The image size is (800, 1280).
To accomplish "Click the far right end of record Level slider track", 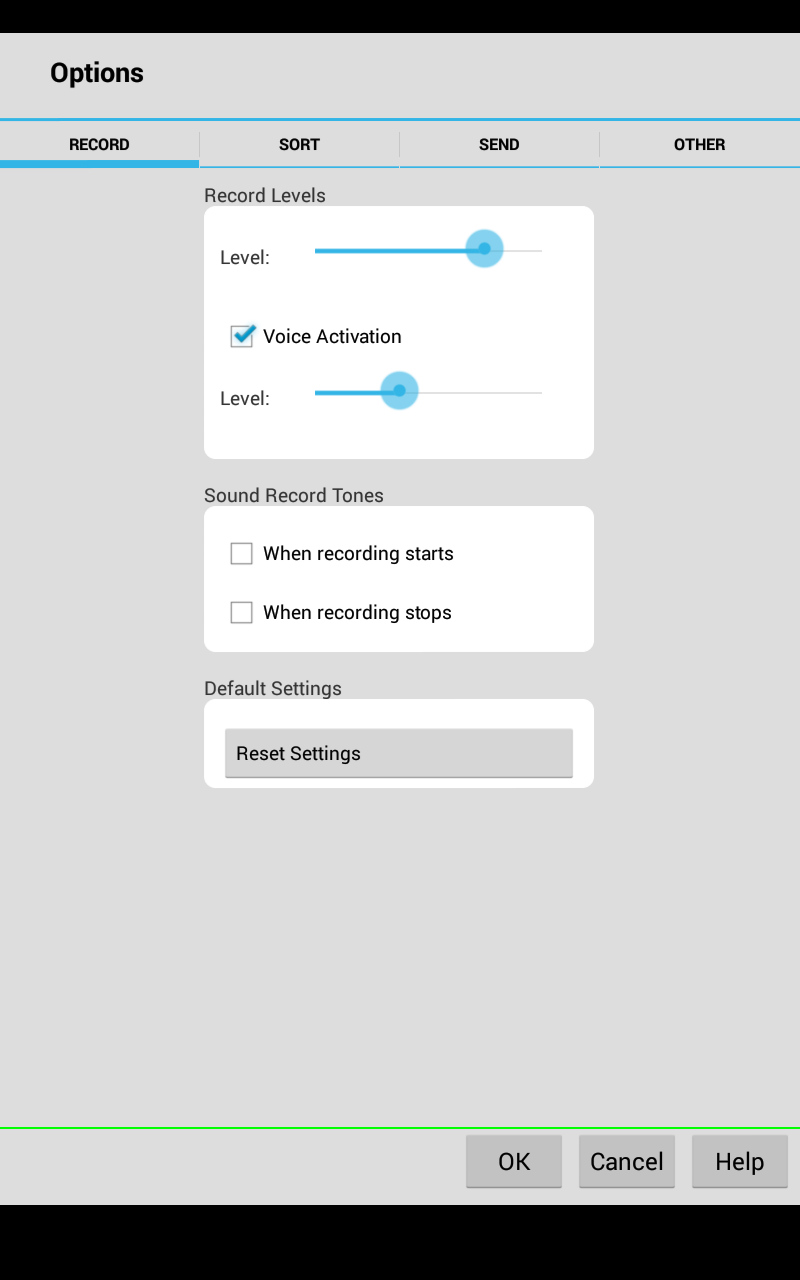I will 539,250.
